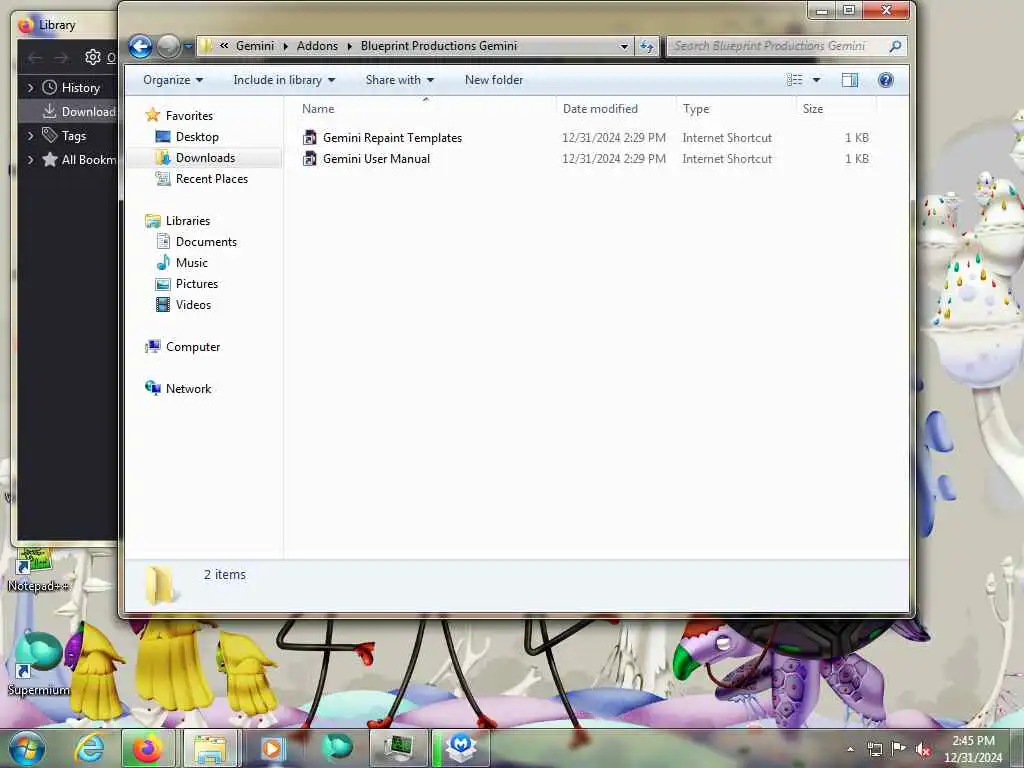Click the taskbar clock showing 2:45 PM
Image resolution: width=1024 pixels, height=768 pixels.
(x=973, y=749)
